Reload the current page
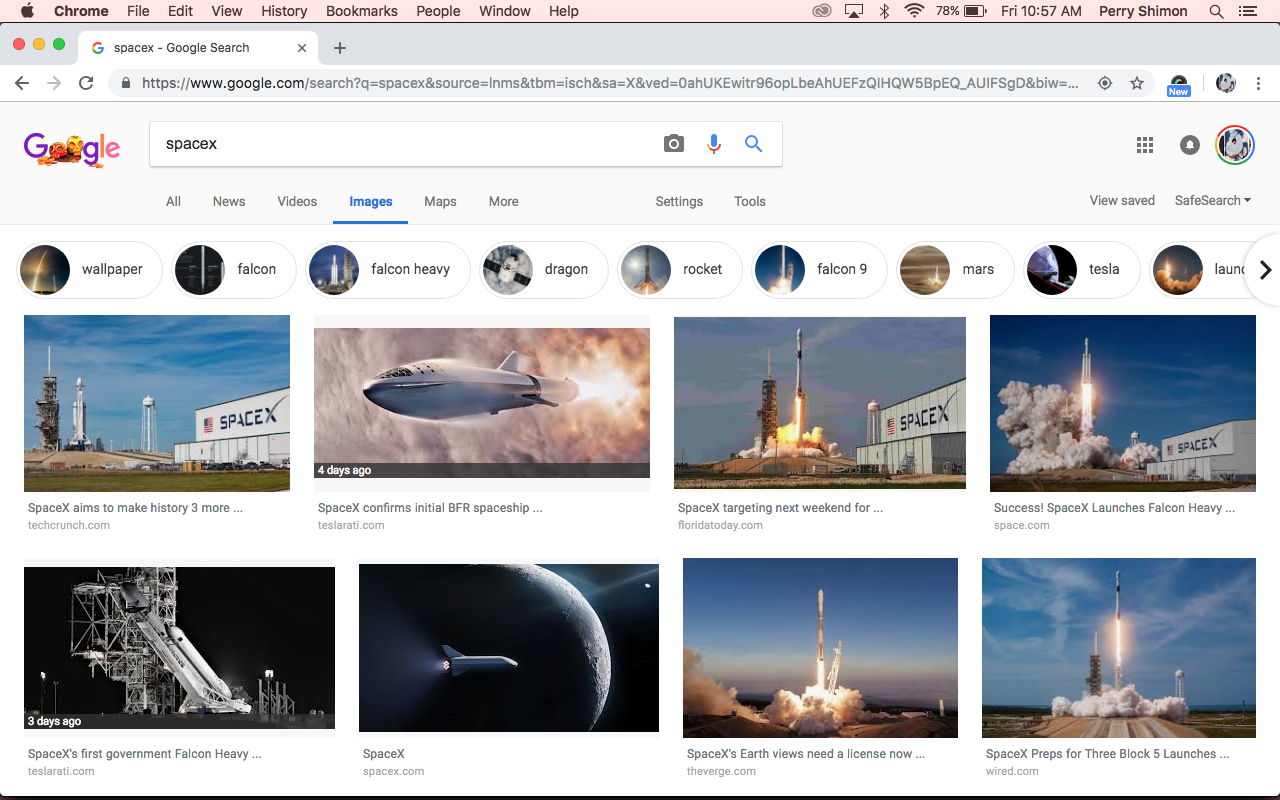This screenshot has width=1280, height=800. click(x=86, y=84)
